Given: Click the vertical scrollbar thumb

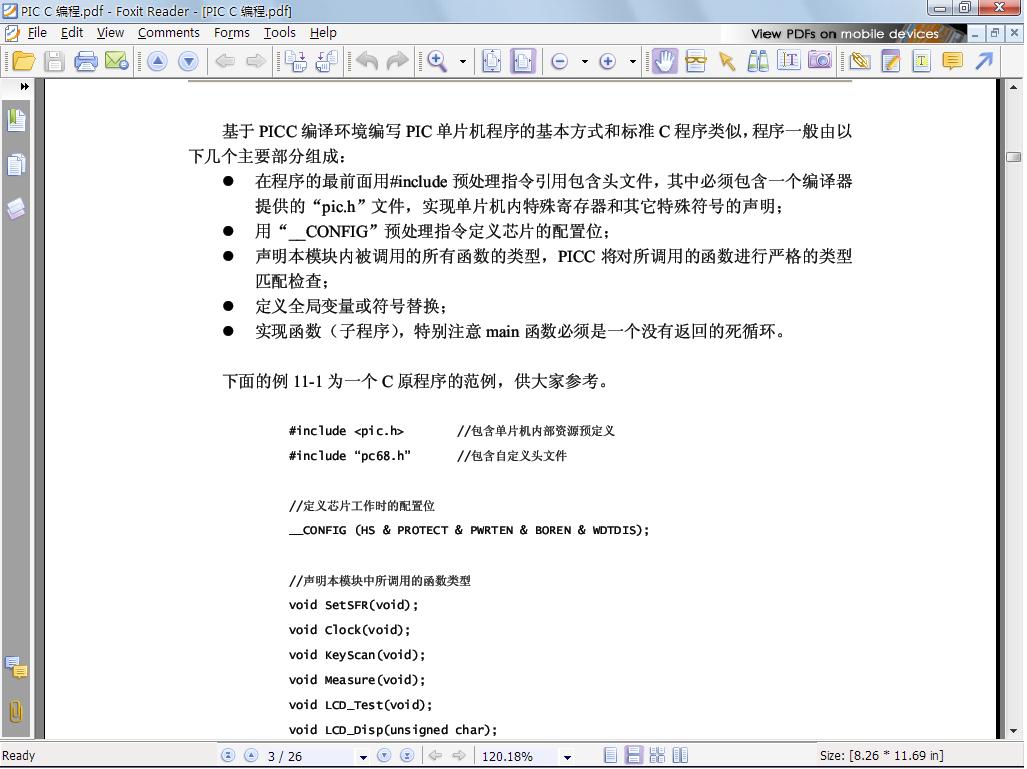Looking at the screenshot, I should coord(1013,157).
